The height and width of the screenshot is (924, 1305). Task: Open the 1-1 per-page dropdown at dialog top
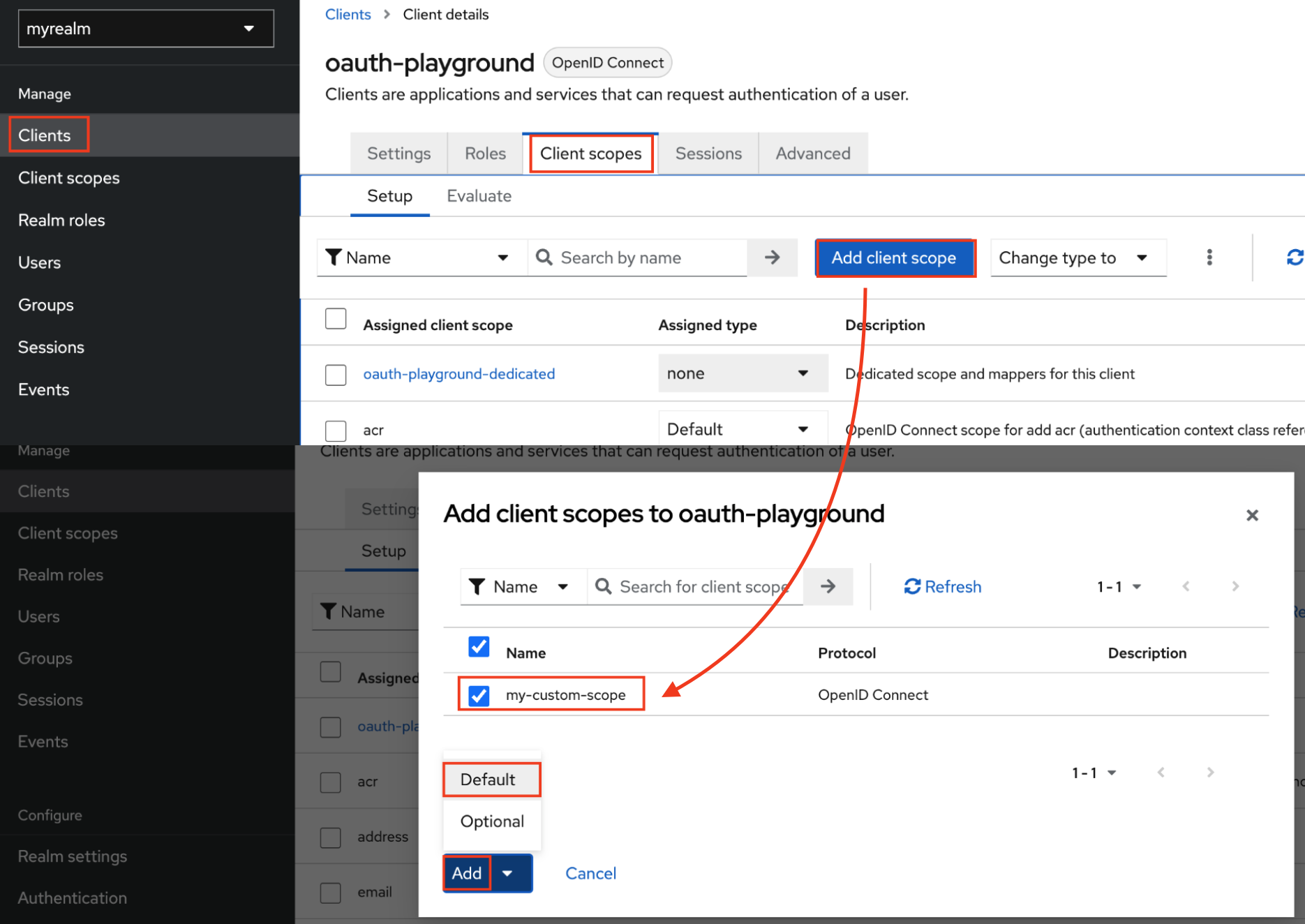tap(1119, 586)
